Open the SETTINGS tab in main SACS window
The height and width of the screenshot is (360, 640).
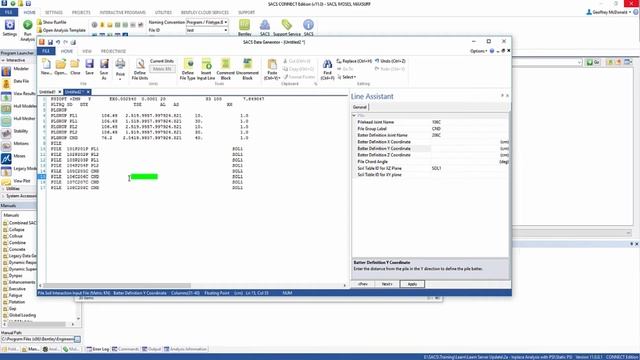pyautogui.click(x=54, y=12)
